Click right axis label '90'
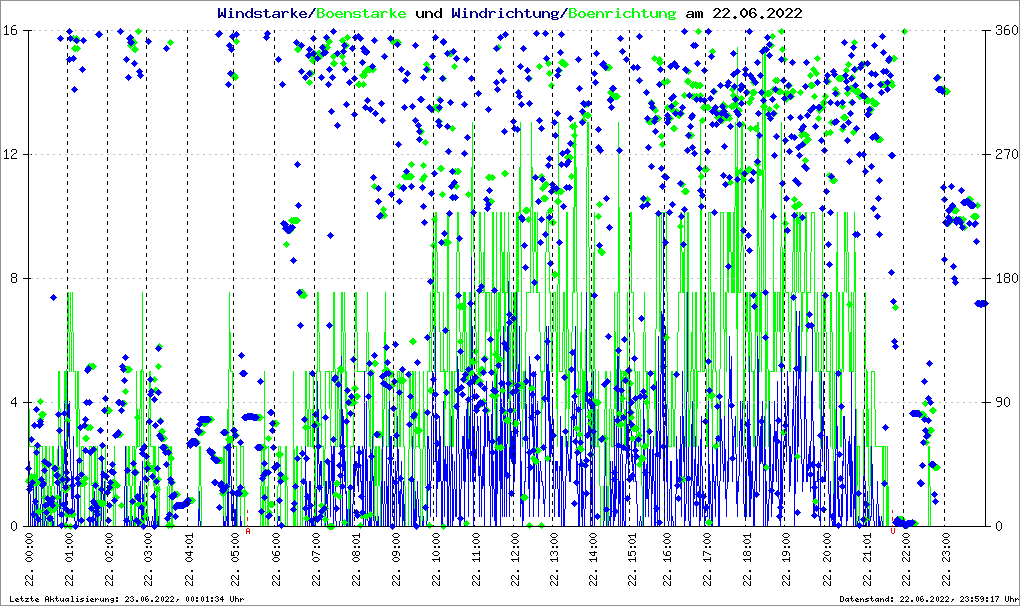Screen dimensions: 1020x606 coord(1003,402)
